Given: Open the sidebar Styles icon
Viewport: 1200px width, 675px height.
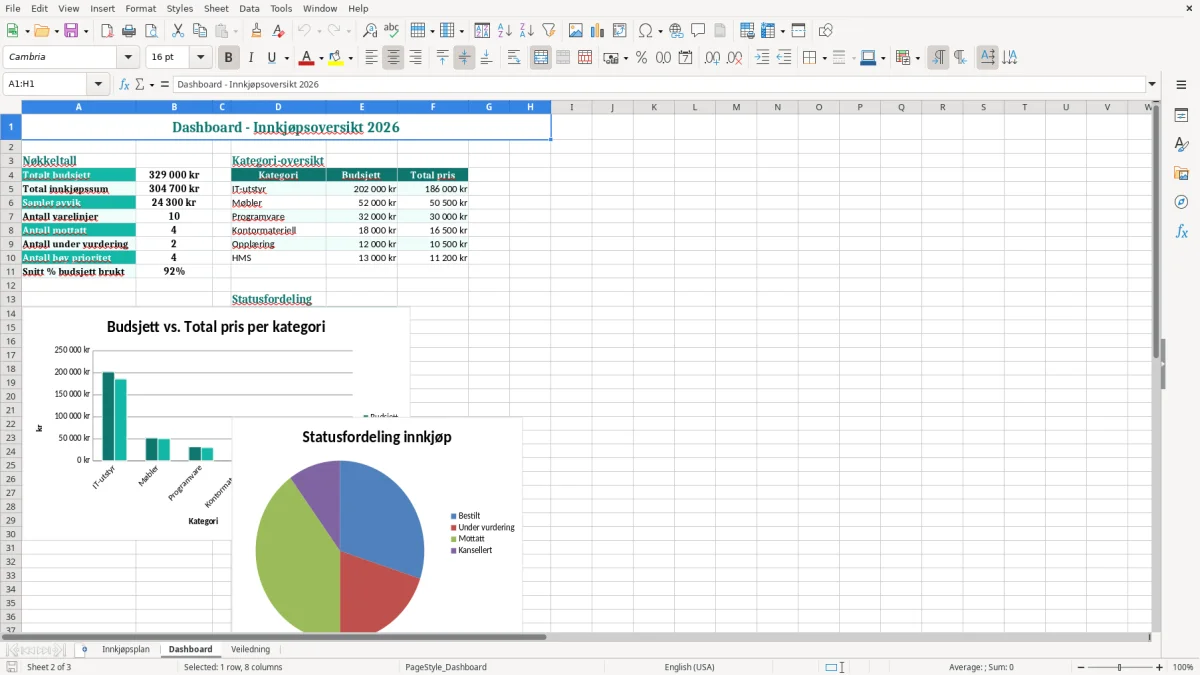Looking at the screenshot, I should click(1181, 145).
